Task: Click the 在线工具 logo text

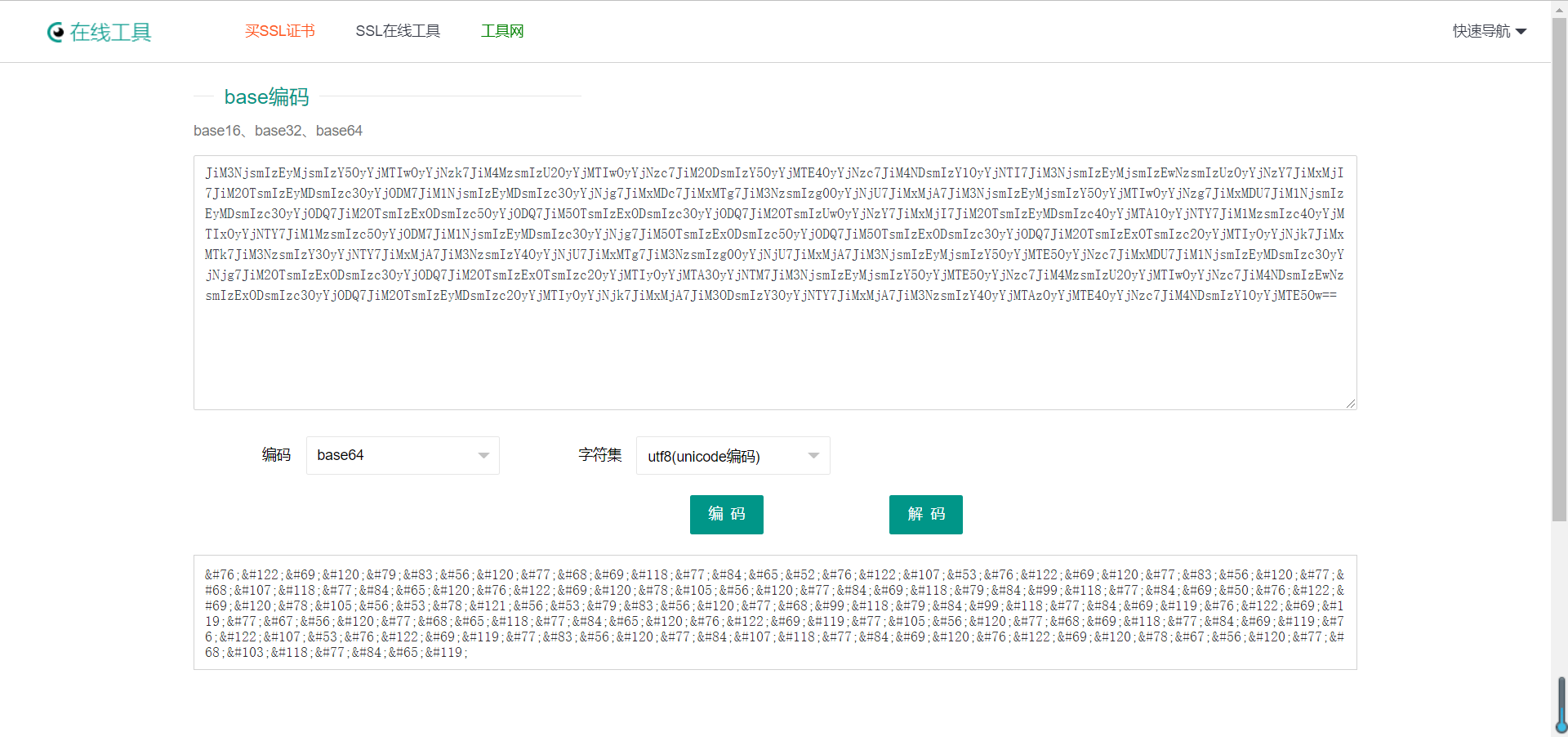Action: (x=111, y=32)
